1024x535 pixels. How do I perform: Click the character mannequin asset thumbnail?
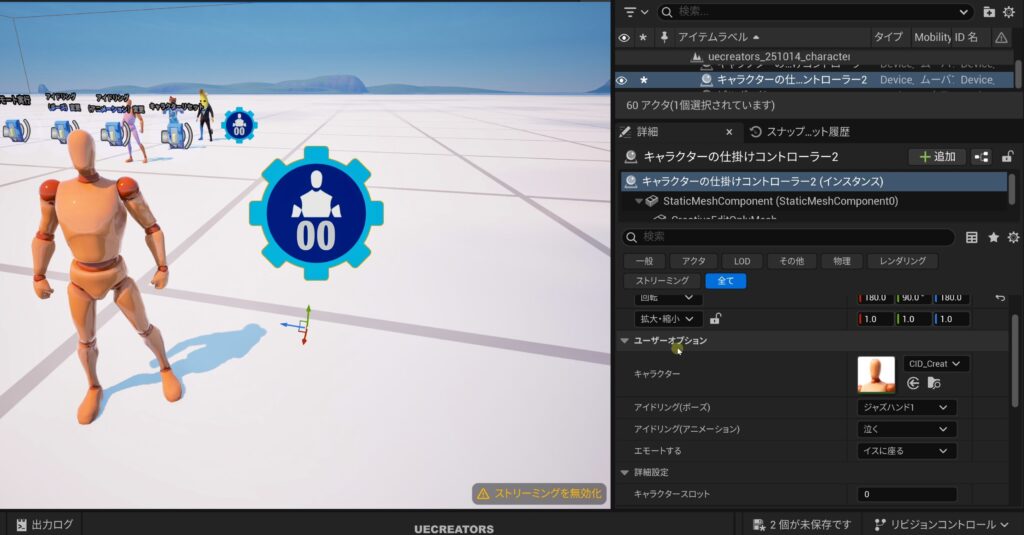pos(876,374)
